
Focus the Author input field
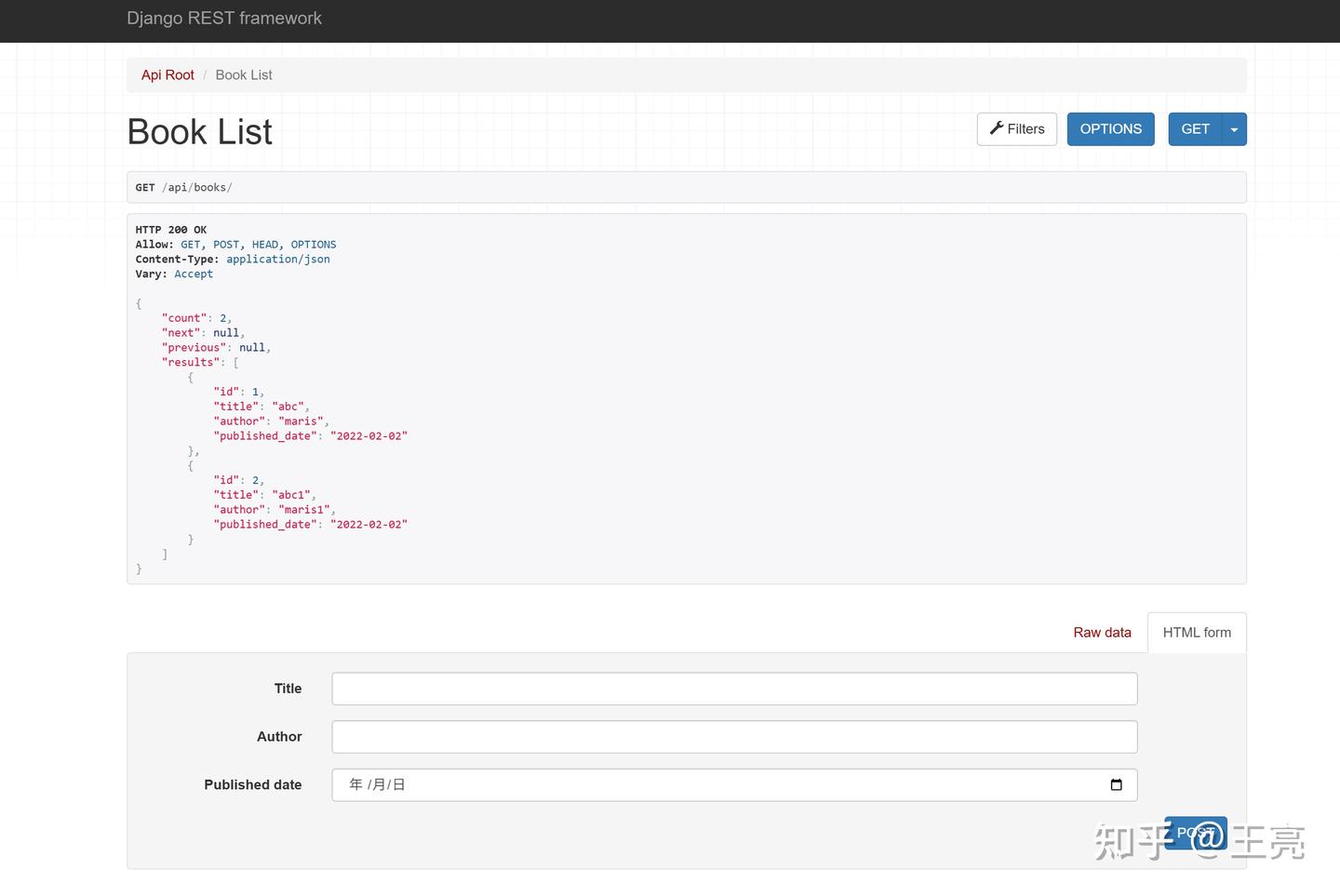tap(734, 736)
